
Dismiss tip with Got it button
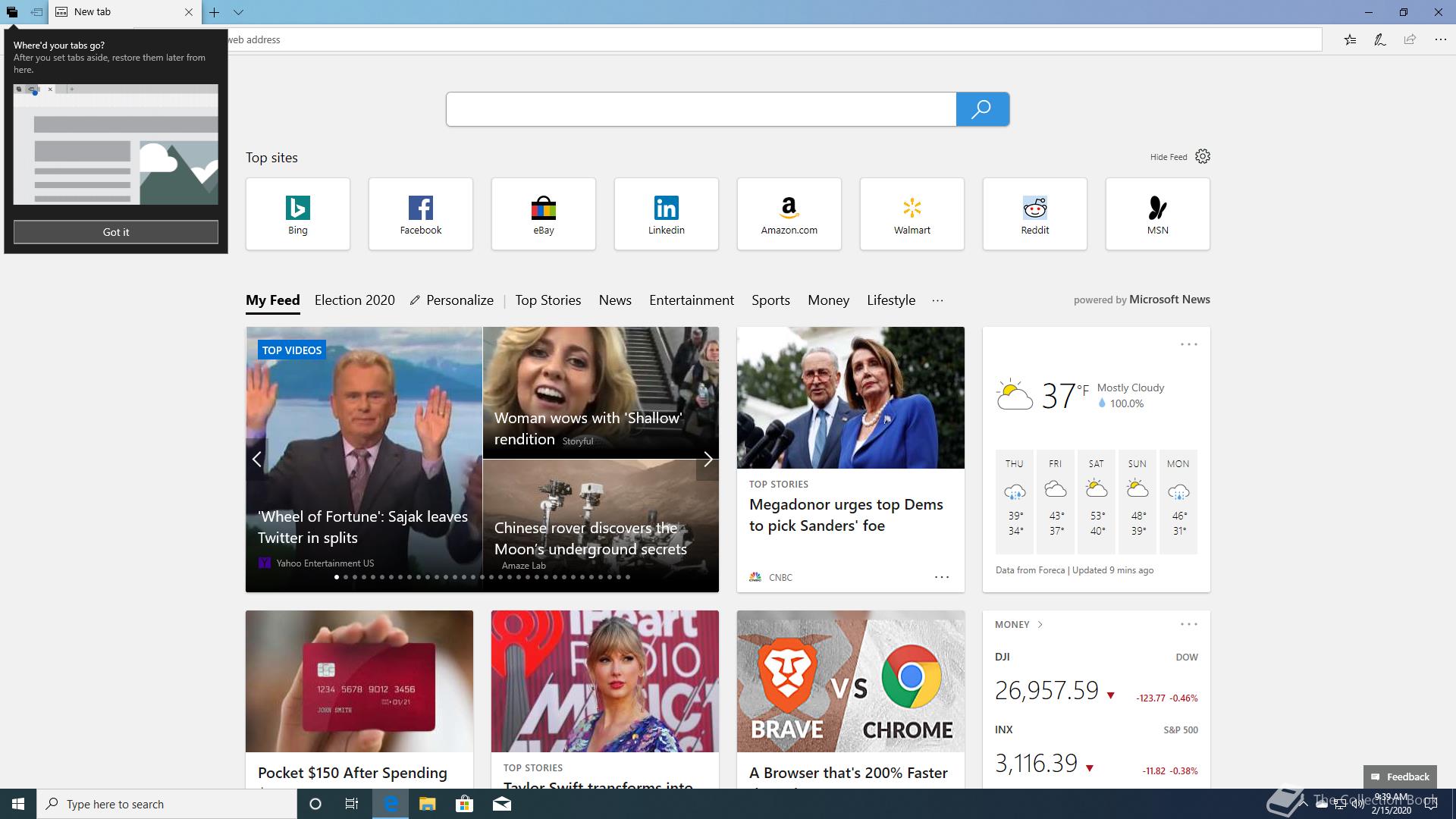pos(116,232)
